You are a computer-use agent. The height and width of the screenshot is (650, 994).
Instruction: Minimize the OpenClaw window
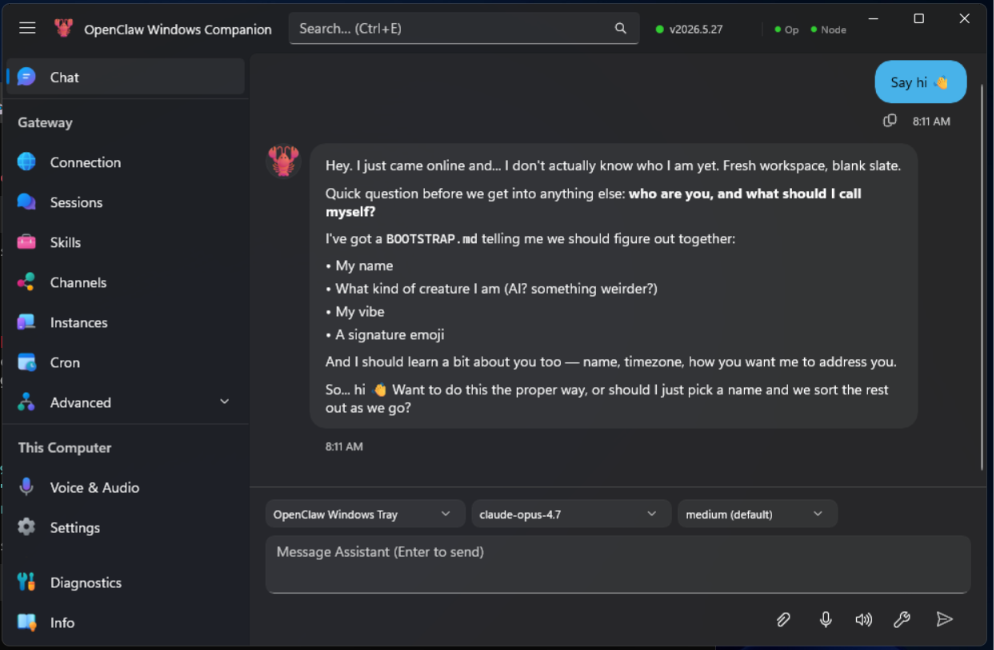pos(873,18)
